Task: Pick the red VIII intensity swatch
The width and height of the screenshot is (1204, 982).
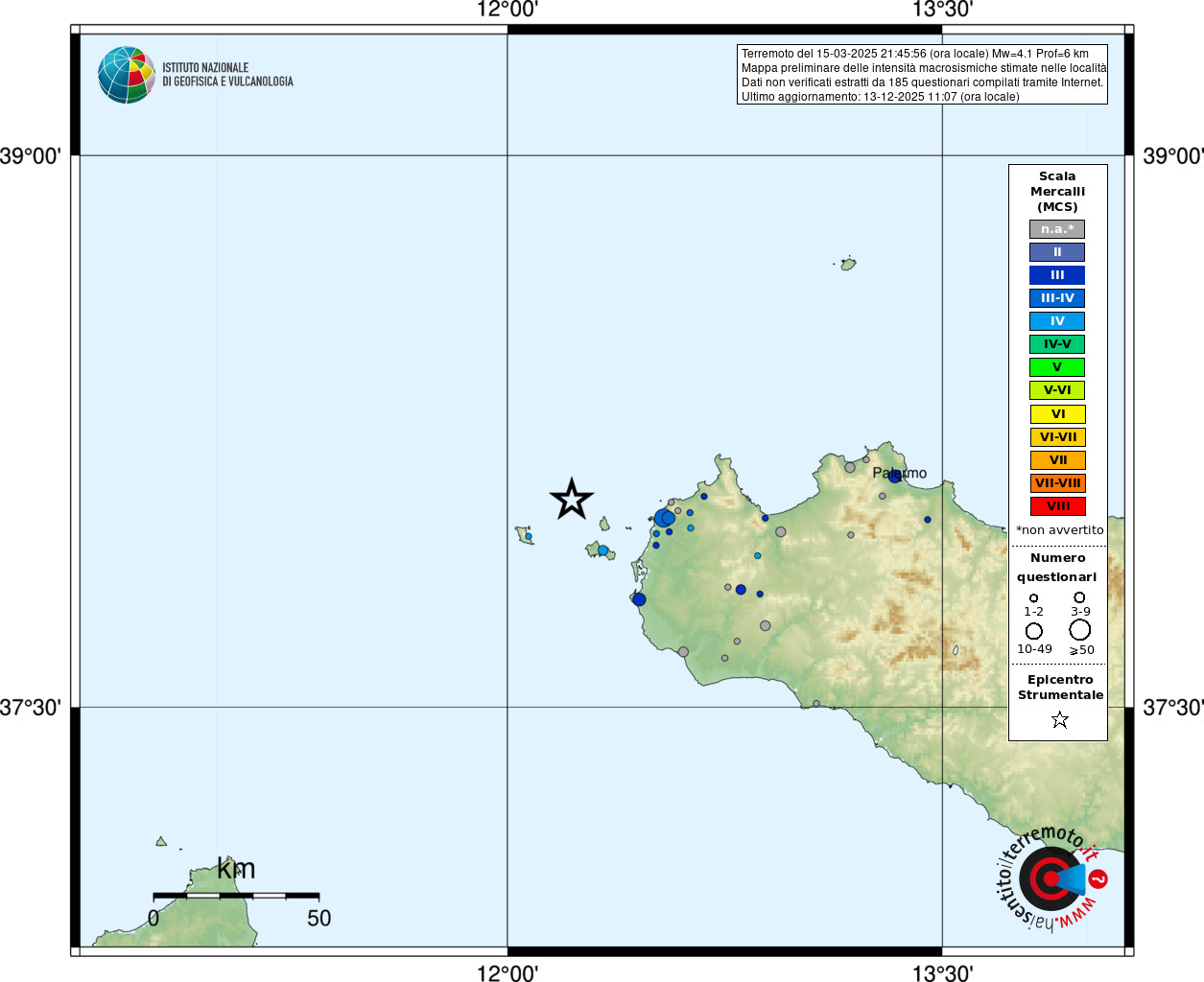Action: coord(1057,506)
